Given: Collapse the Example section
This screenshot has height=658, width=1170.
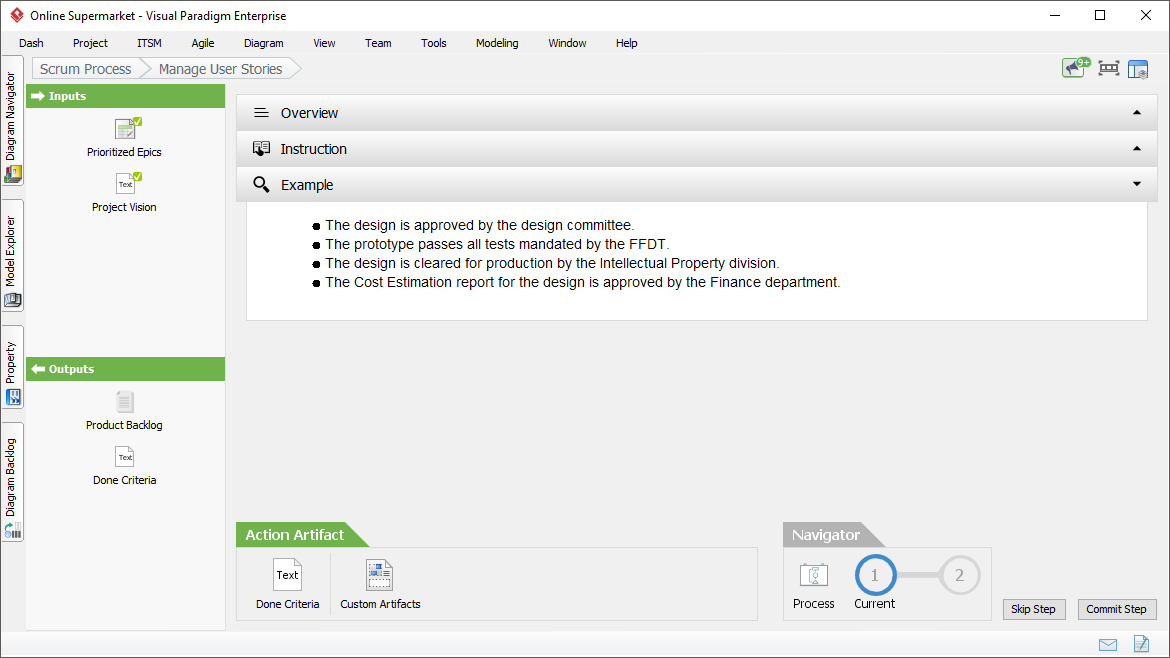Looking at the screenshot, I should pos(696,184).
